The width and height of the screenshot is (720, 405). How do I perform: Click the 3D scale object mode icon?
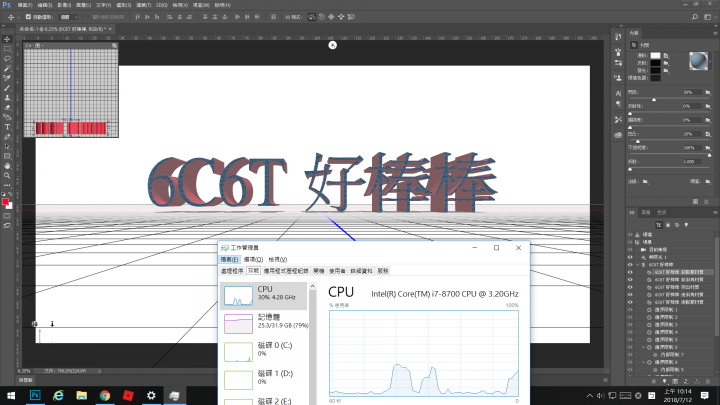351,17
